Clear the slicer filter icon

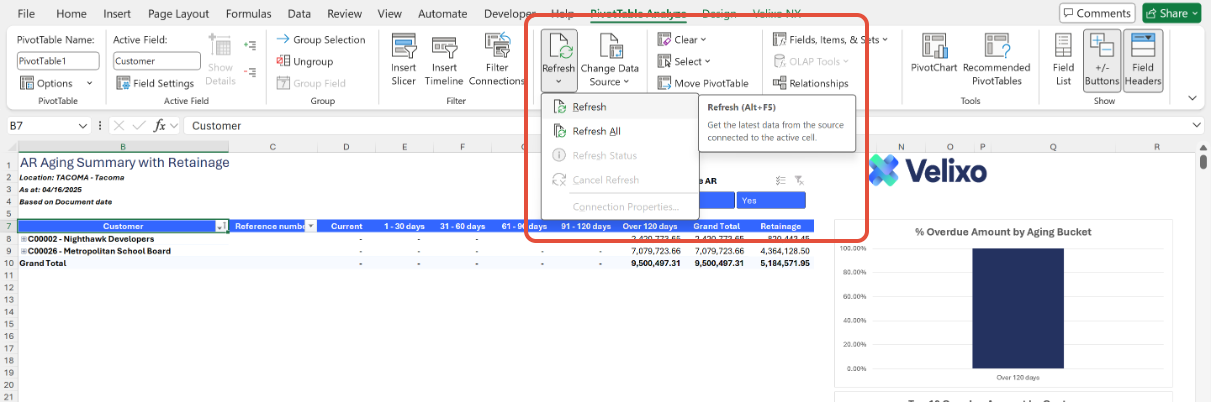coord(799,180)
